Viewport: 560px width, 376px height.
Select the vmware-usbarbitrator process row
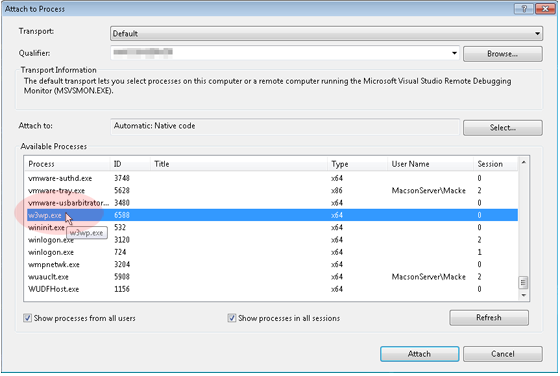pyautogui.click(x=271, y=203)
